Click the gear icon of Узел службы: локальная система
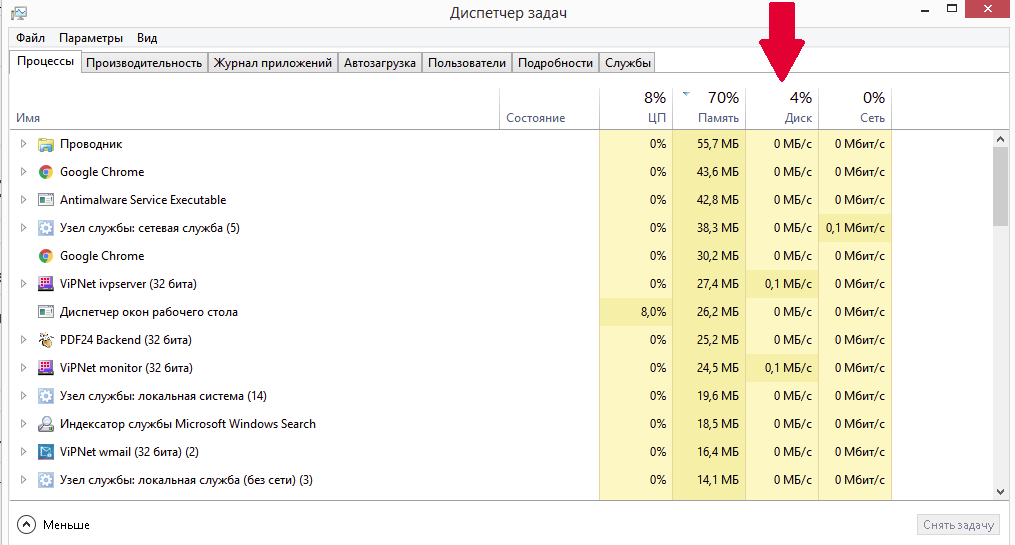The image size is (1015, 545). pos(45,396)
